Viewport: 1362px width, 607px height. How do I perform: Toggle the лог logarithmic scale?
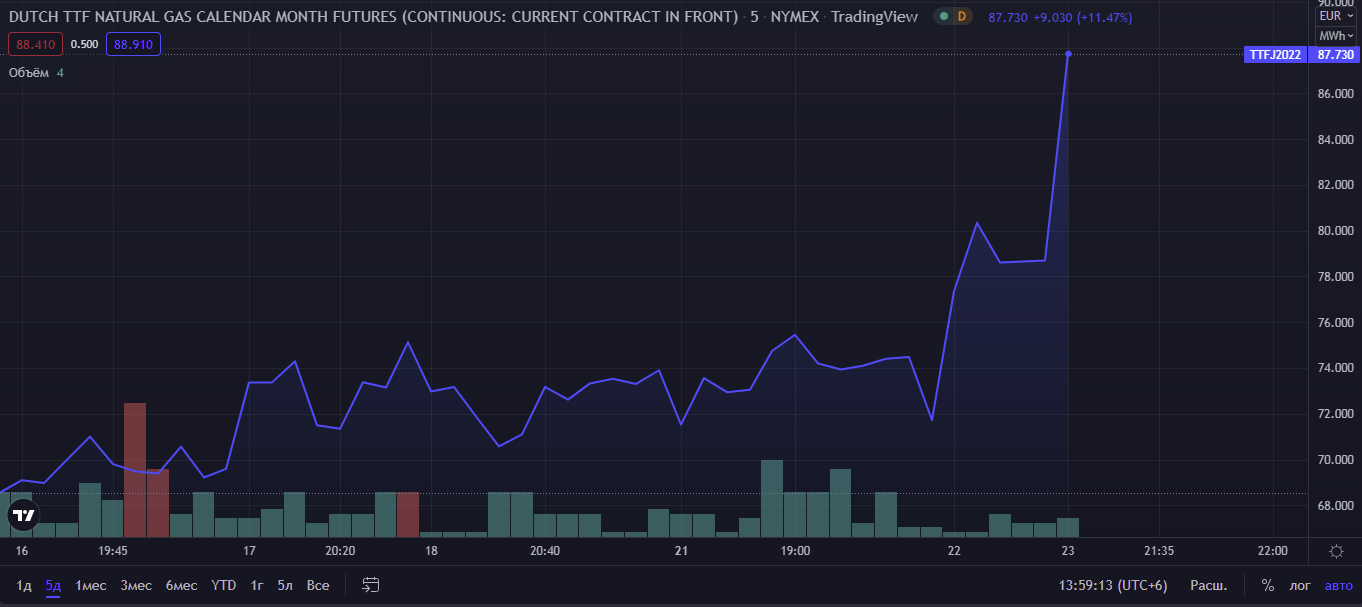[1300, 585]
